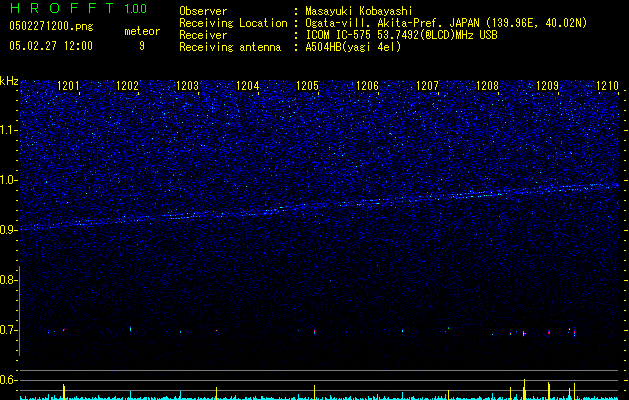The height and width of the screenshot is (400, 629).
Task: Click the date stamp 05.02.27 12:00
Action: pyautogui.click(x=51, y=46)
